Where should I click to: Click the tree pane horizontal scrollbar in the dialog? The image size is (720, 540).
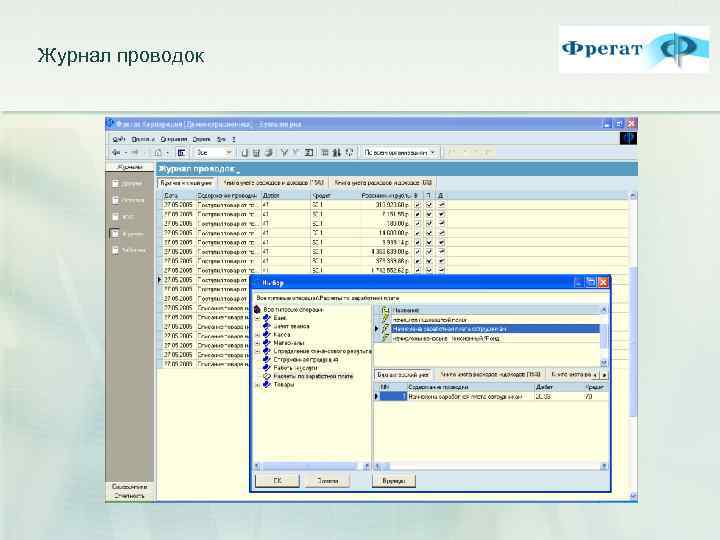312,466
